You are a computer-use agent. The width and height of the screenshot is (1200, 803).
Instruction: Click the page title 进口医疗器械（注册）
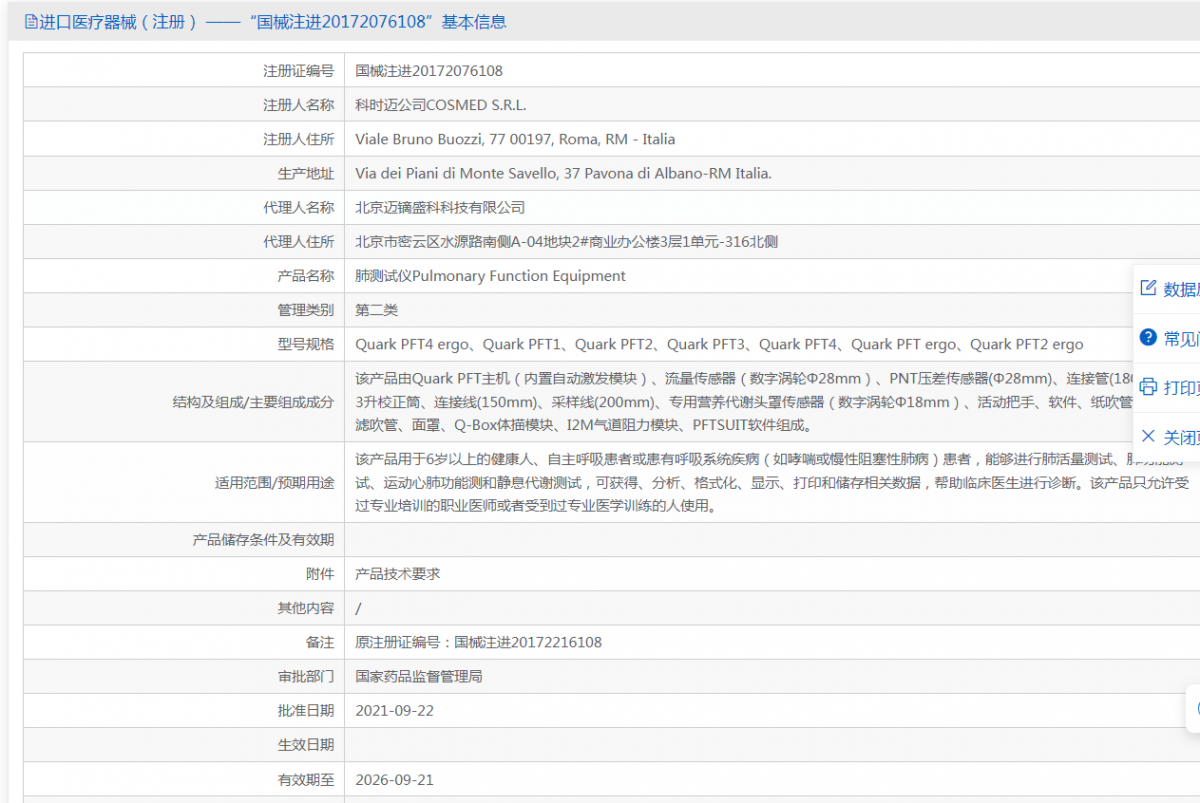pyautogui.click(x=119, y=21)
